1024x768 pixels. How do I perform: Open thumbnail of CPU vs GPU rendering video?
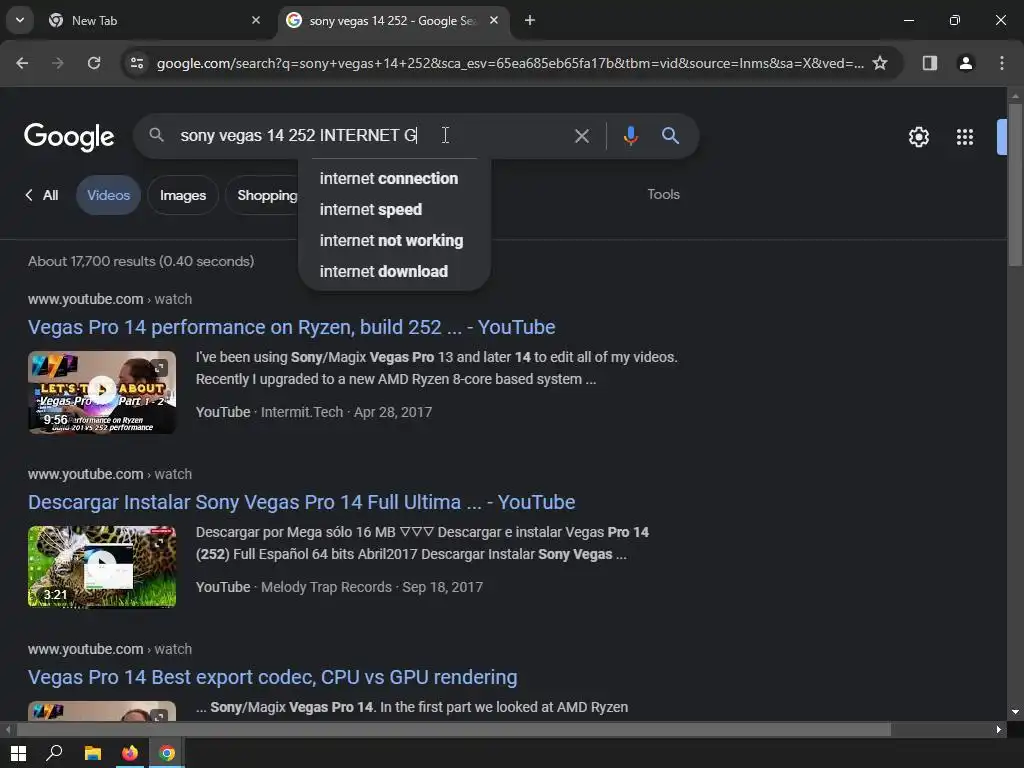click(x=102, y=711)
